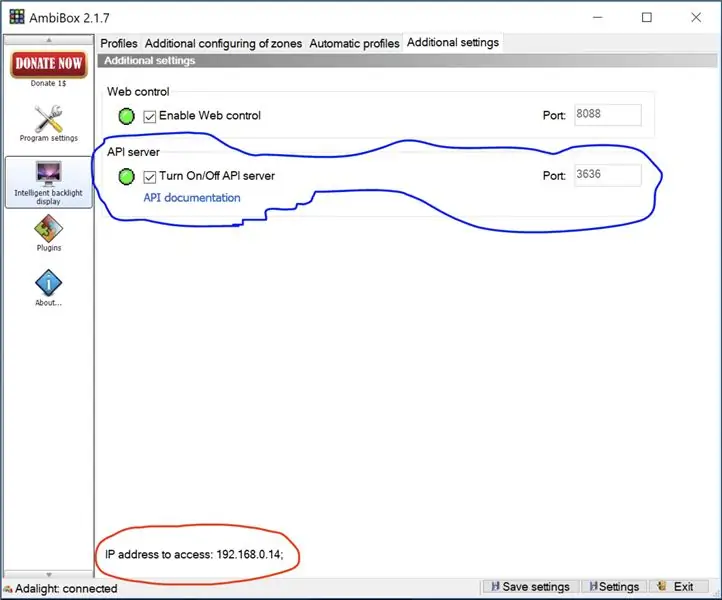Click the API server green status indicator
722x600 pixels.
[x=126, y=176]
